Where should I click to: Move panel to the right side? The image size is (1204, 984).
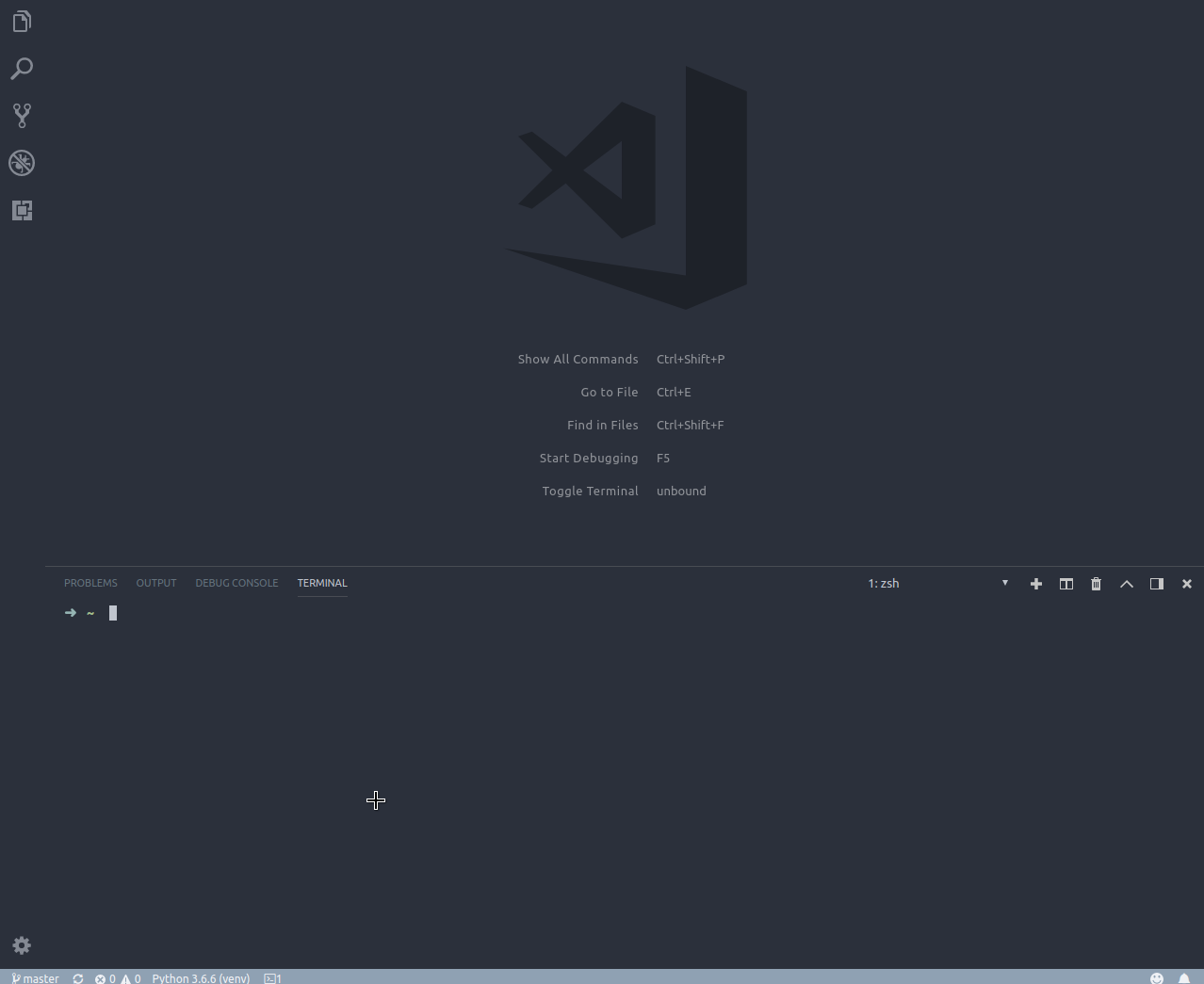(x=1156, y=584)
